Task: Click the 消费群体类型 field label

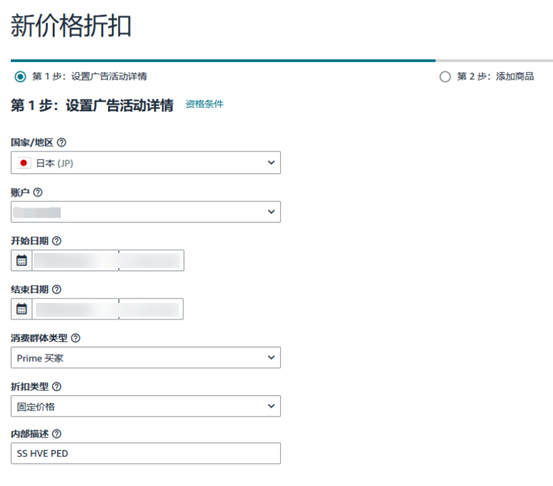Action: pyautogui.click(x=39, y=338)
